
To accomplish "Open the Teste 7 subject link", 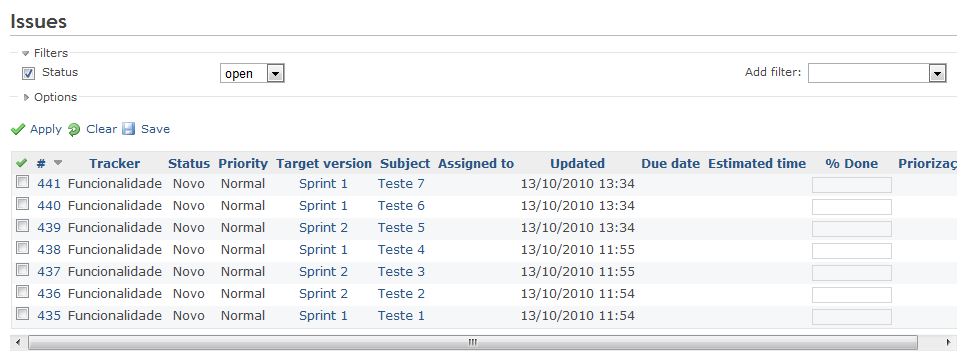I will point(401,183).
